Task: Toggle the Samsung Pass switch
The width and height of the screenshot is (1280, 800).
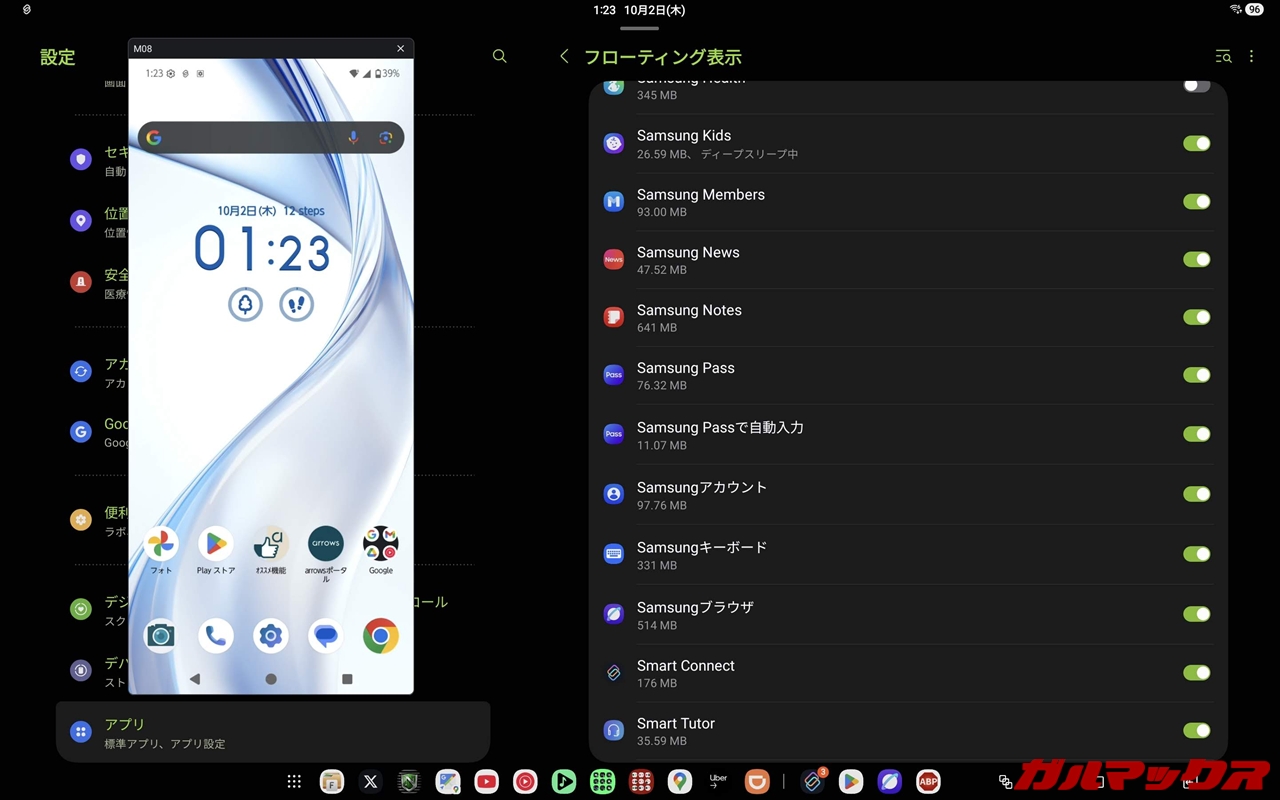Action: 1196,376
